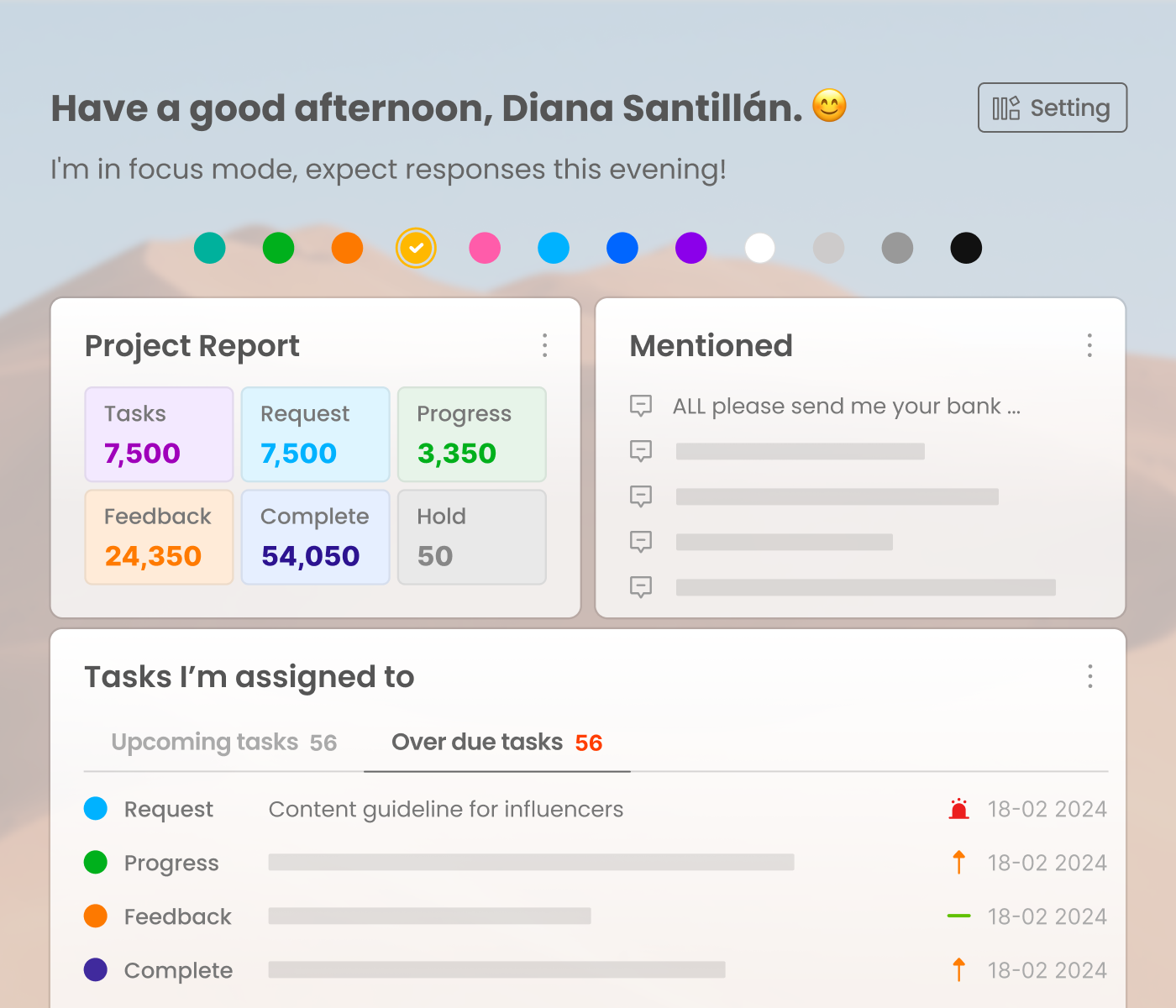
Task: Open Tasks I'm assigned to options menu
Action: point(1089,676)
